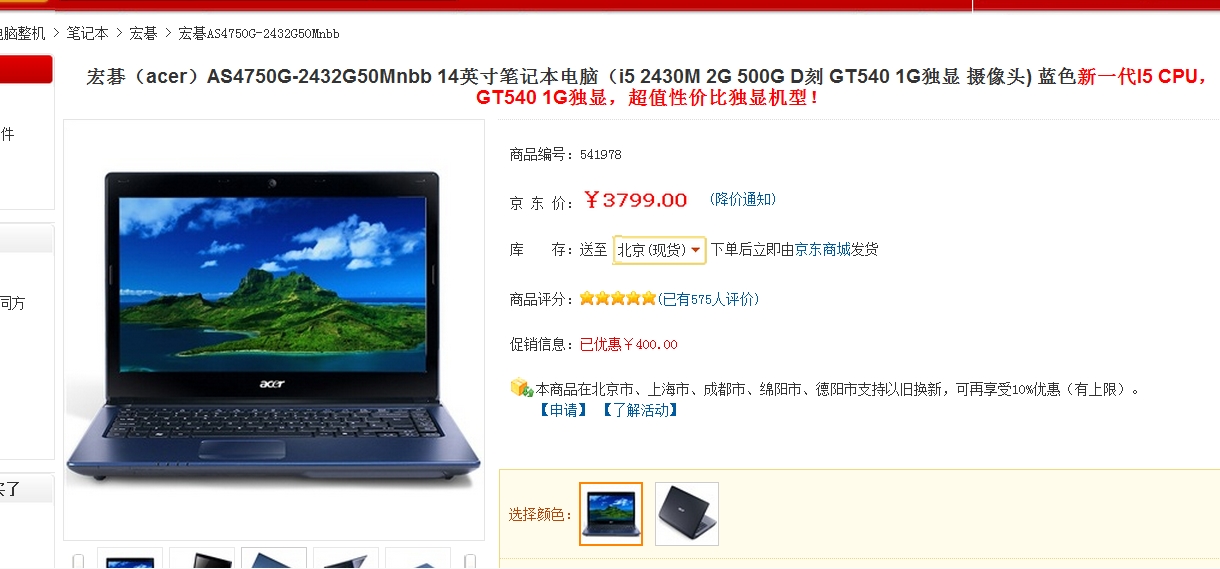Click the right thumbnail strip scroll arrow

pos(470,561)
